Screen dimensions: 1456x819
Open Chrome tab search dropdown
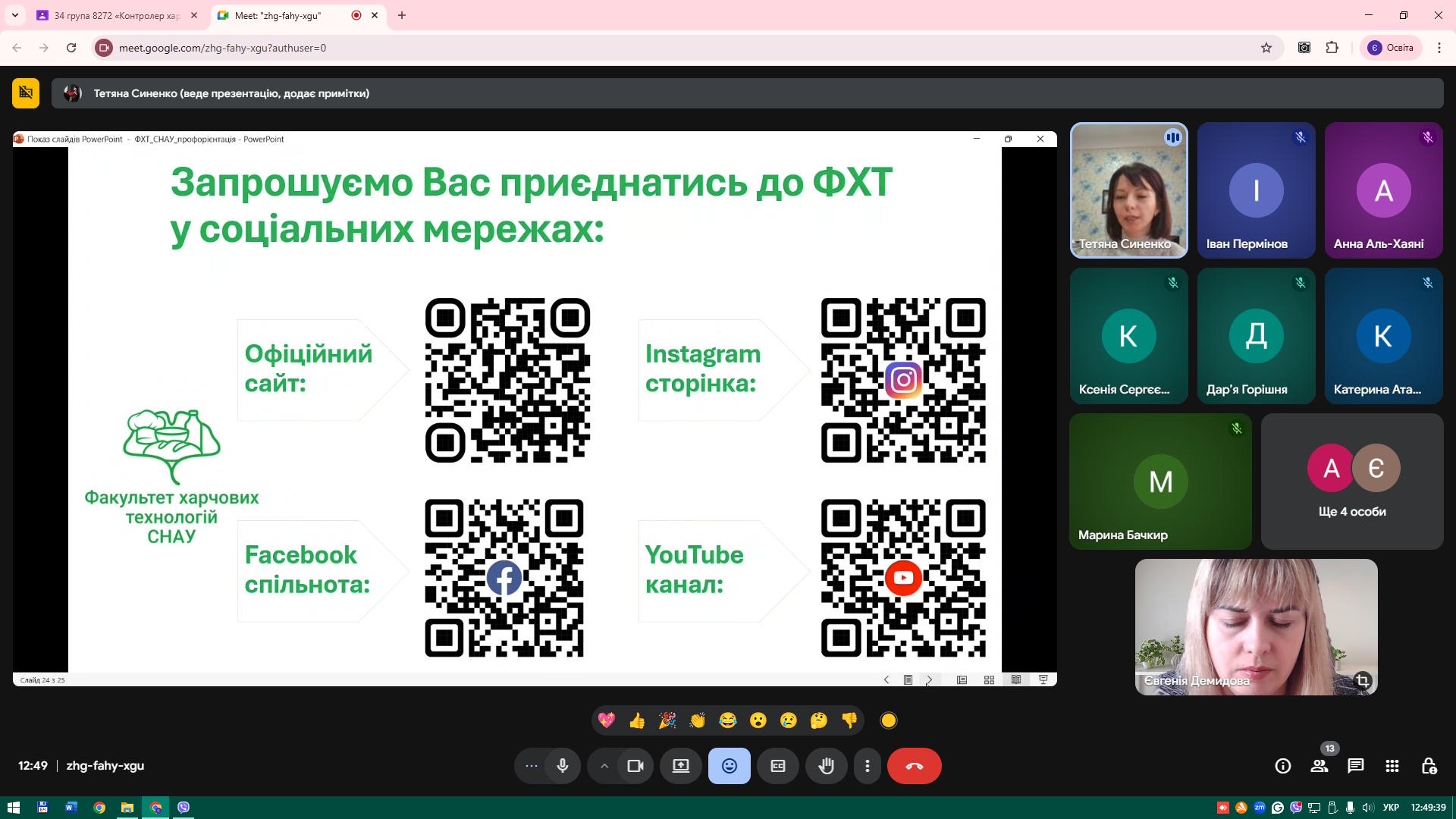pos(14,15)
